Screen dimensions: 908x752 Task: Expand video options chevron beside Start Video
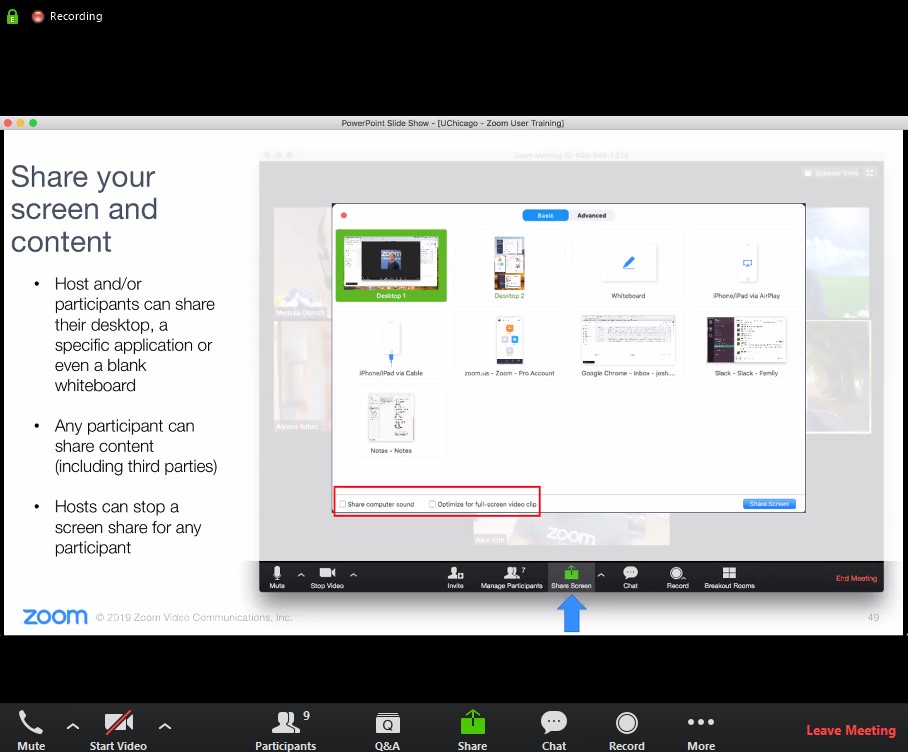pos(165,726)
